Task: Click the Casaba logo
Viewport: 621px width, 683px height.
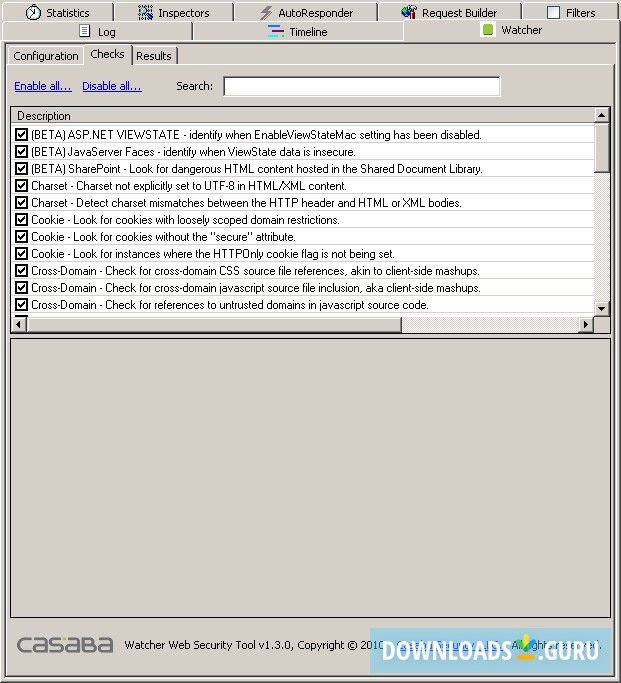Action: click(x=65, y=645)
